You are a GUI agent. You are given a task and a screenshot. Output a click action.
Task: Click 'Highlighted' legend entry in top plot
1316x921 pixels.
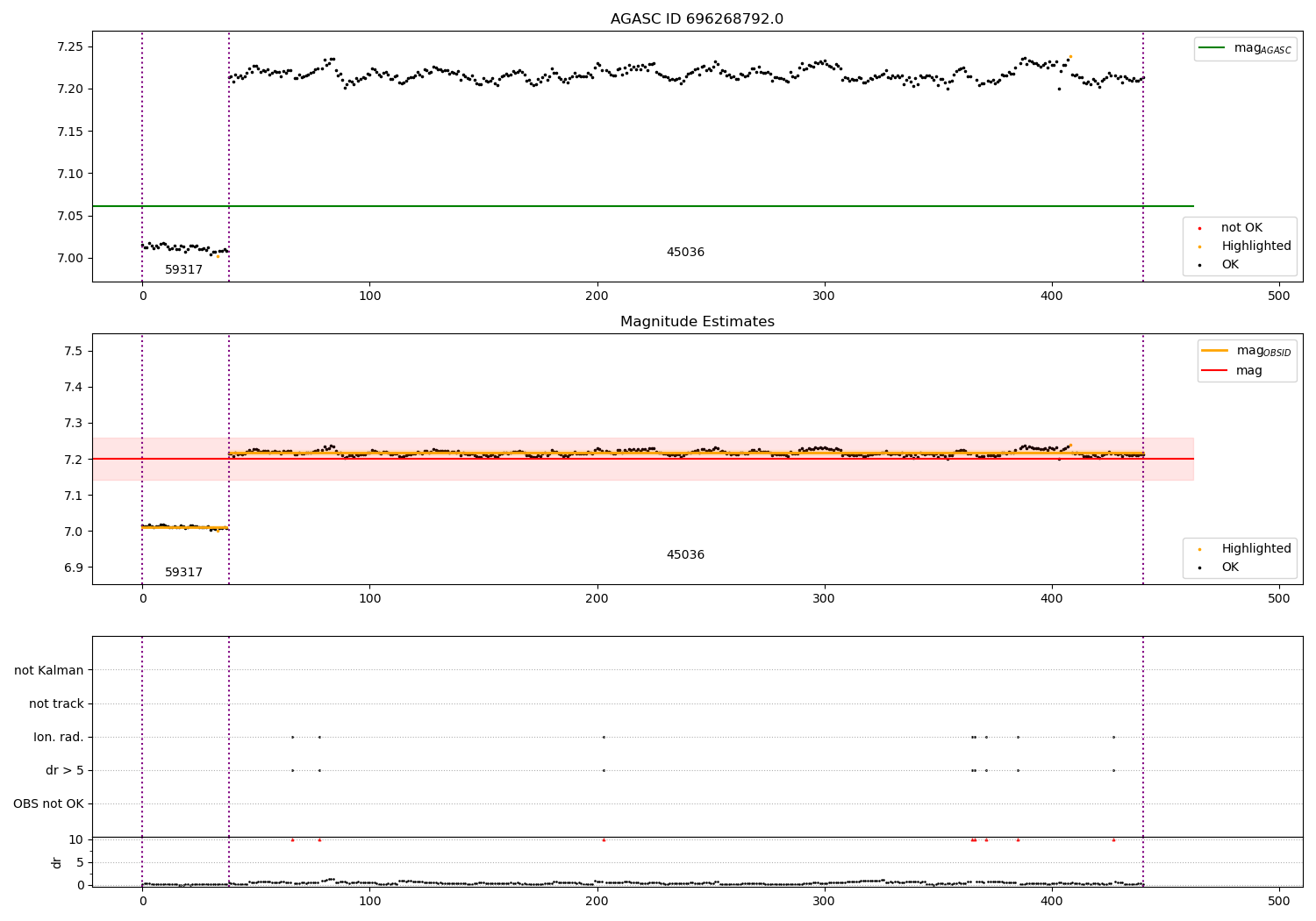(1245, 246)
